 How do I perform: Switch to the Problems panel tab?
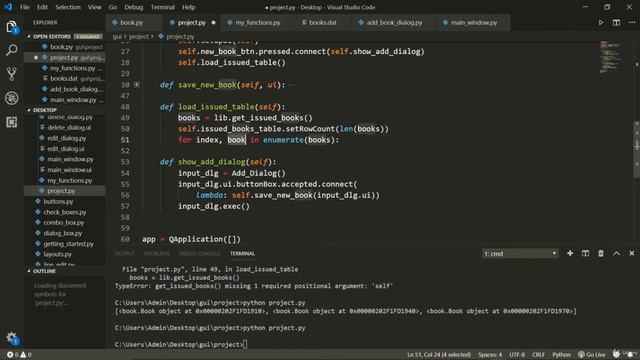(157, 253)
